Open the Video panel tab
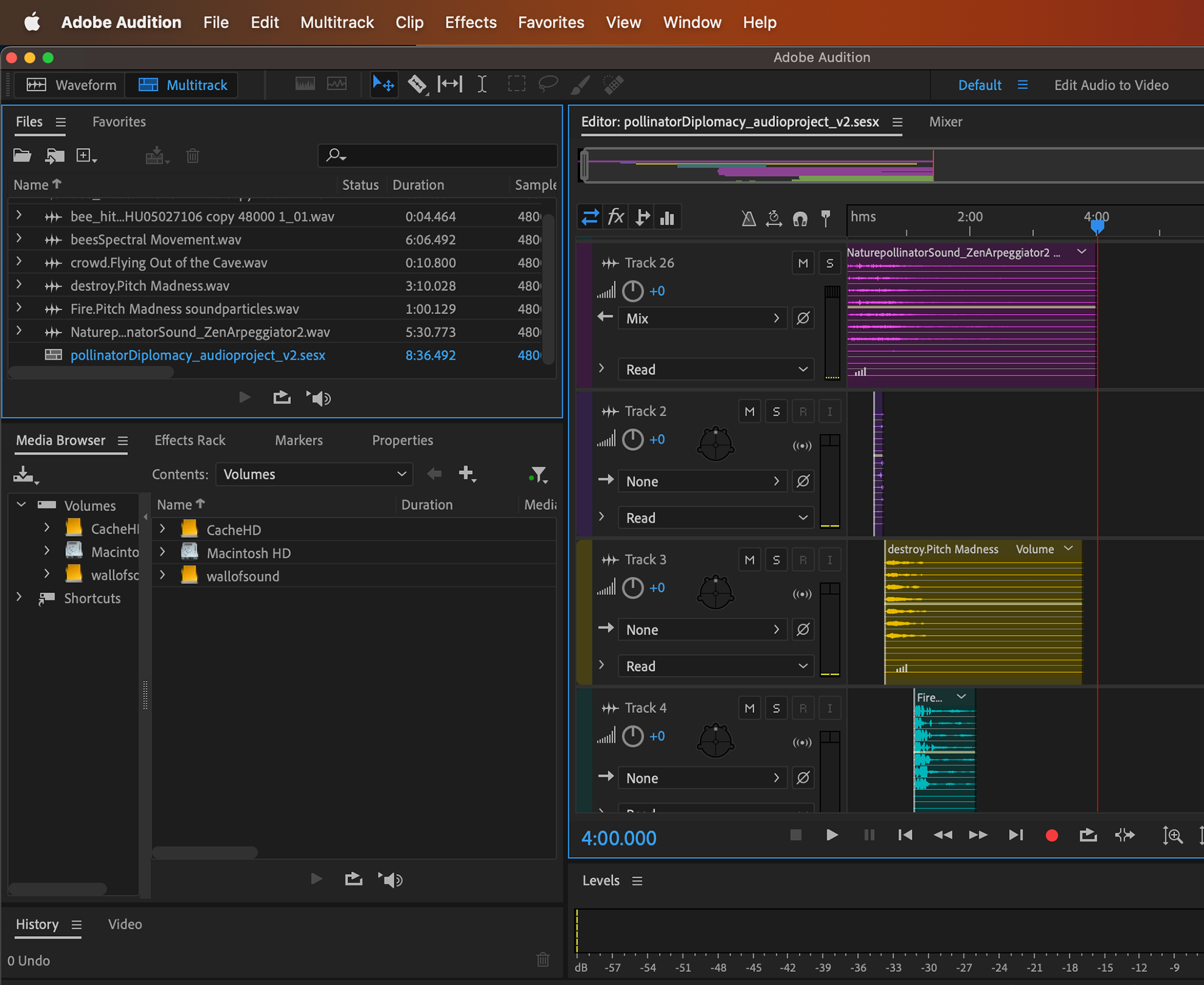This screenshot has width=1204, height=985. coord(125,924)
